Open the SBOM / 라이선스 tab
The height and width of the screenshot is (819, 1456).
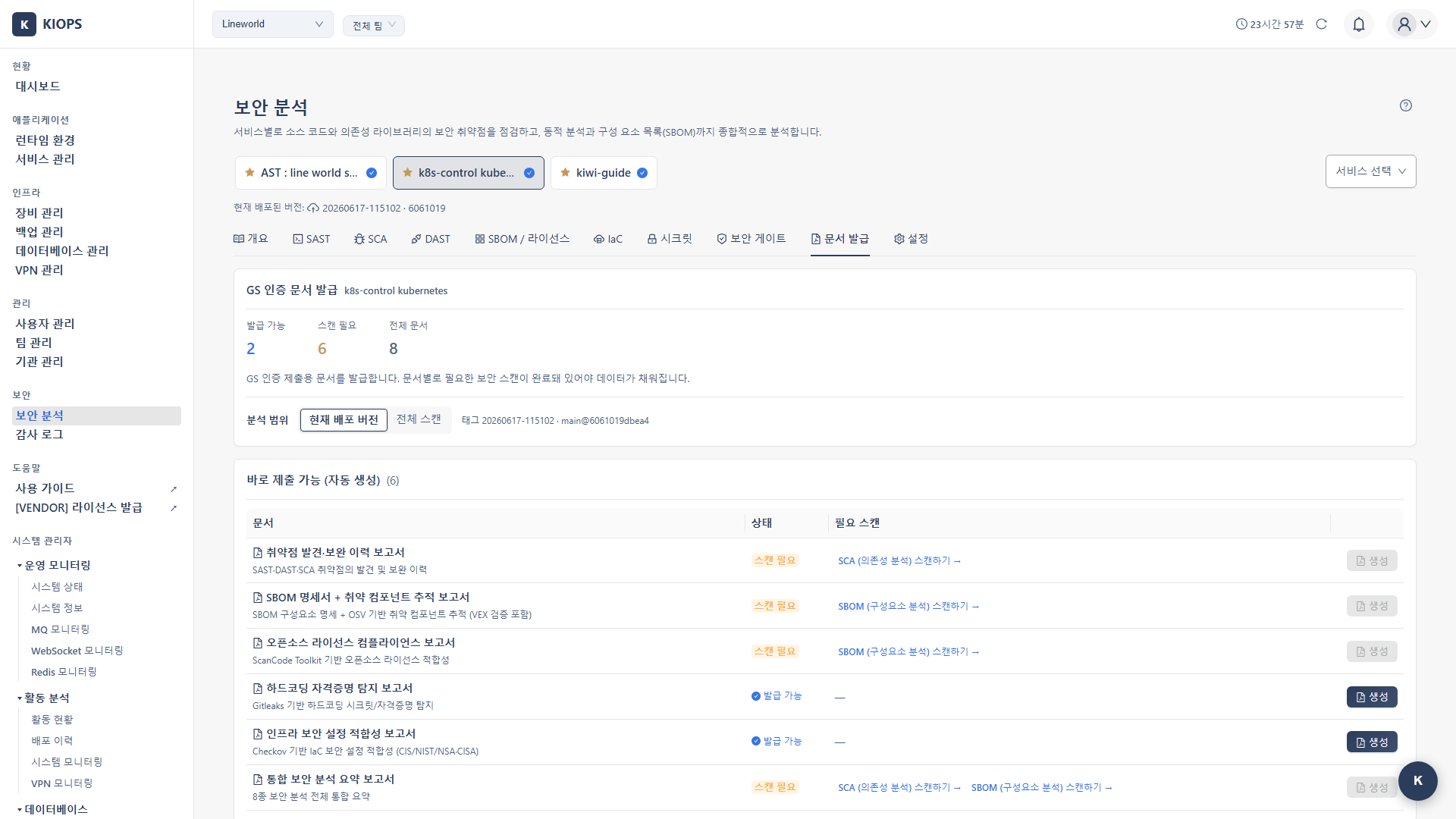coord(522,239)
